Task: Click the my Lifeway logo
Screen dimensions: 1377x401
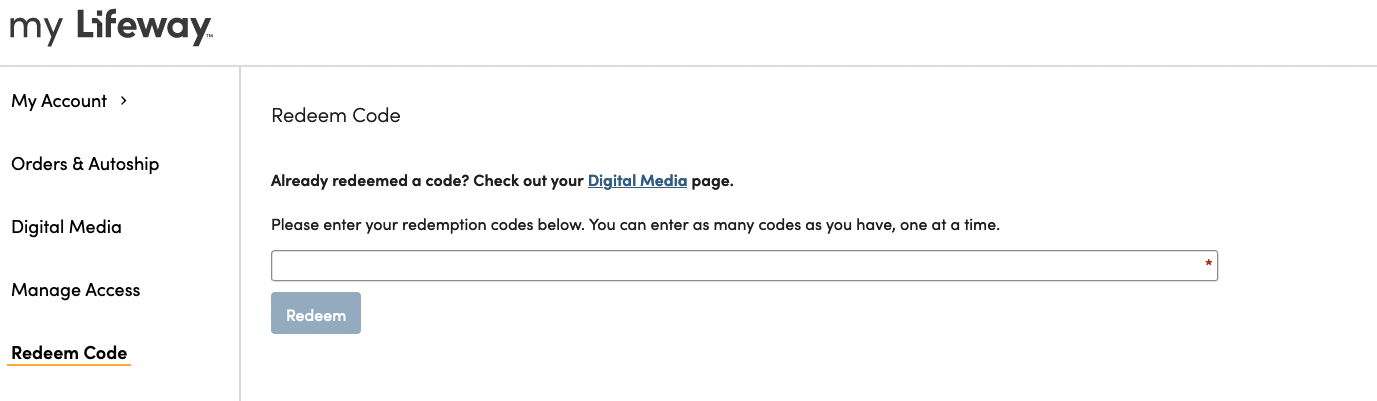Action: coord(110,27)
